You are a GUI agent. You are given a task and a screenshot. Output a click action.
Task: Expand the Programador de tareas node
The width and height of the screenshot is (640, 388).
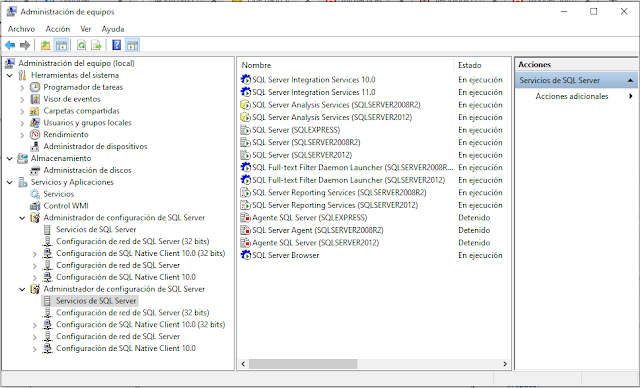click(22, 87)
